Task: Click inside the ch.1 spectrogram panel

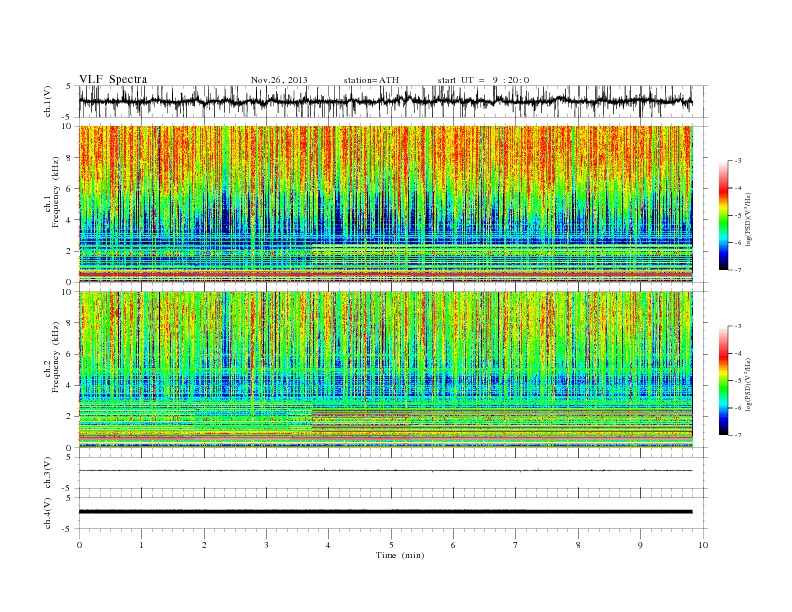Action: [x=385, y=204]
